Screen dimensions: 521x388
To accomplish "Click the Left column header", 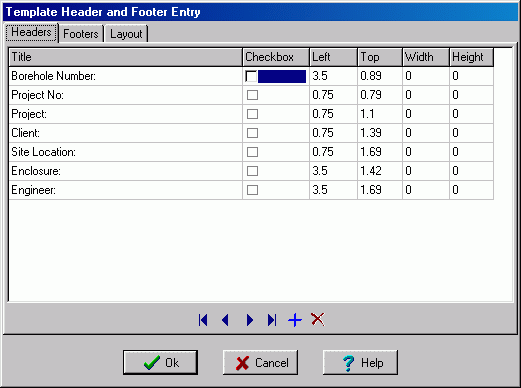I will [x=334, y=57].
